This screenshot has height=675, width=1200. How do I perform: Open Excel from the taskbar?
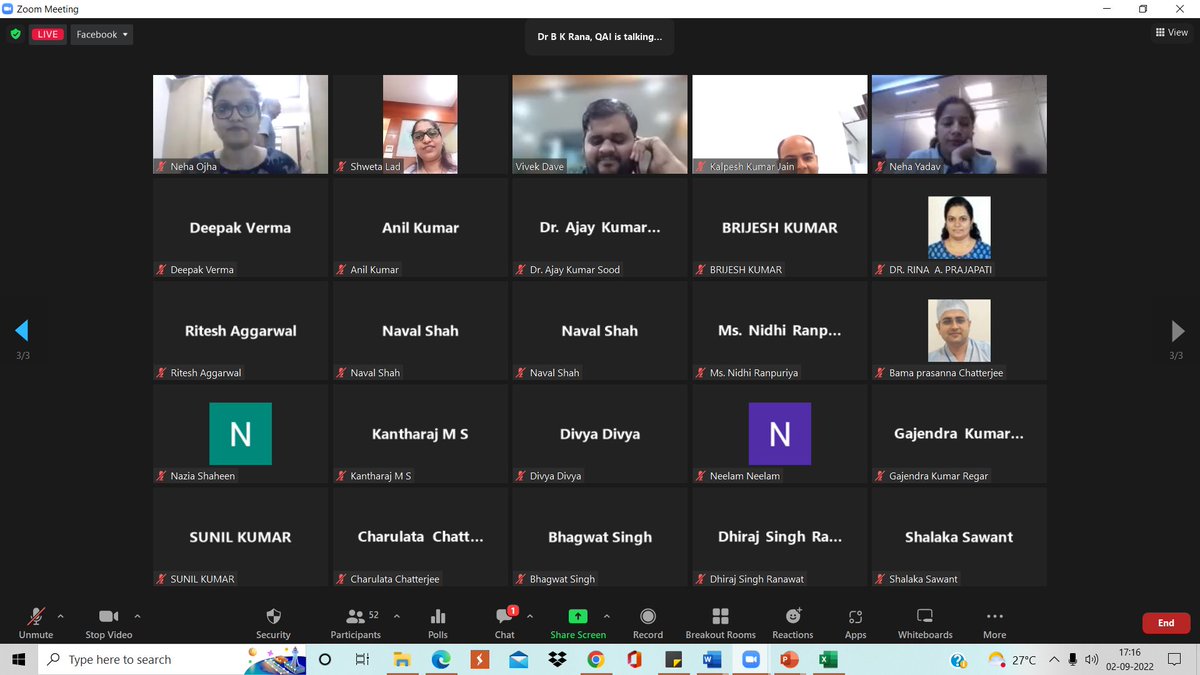[828, 660]
